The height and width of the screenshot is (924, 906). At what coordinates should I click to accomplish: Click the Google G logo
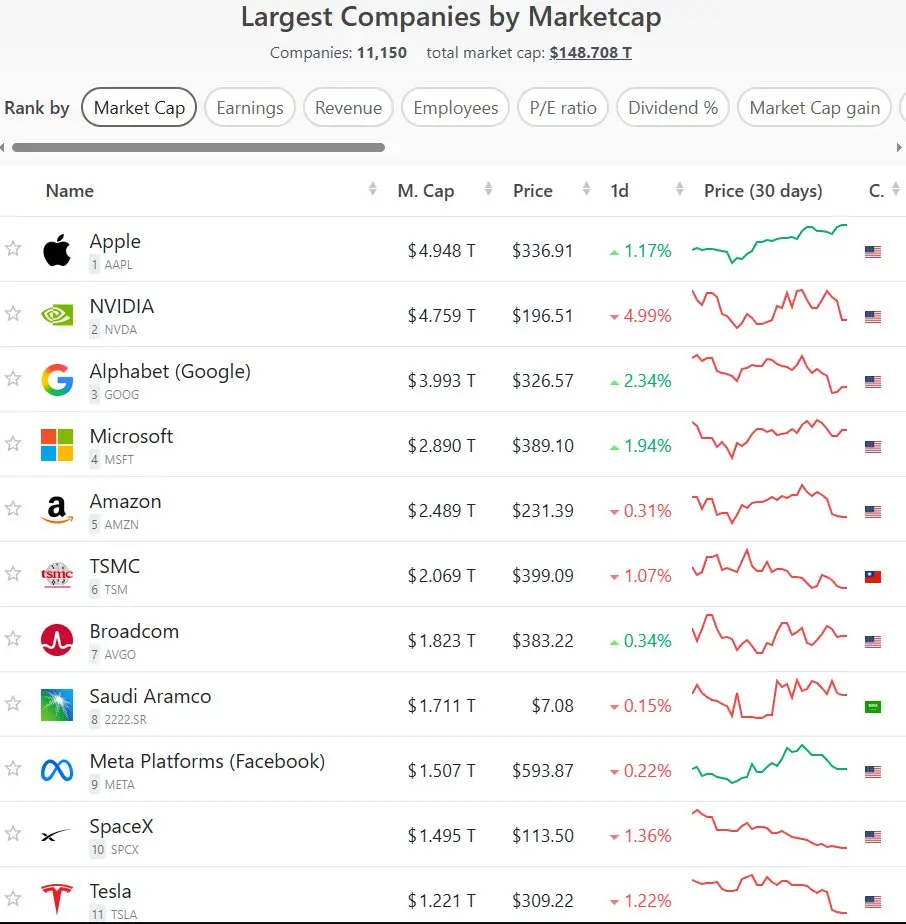coord(57,380)
